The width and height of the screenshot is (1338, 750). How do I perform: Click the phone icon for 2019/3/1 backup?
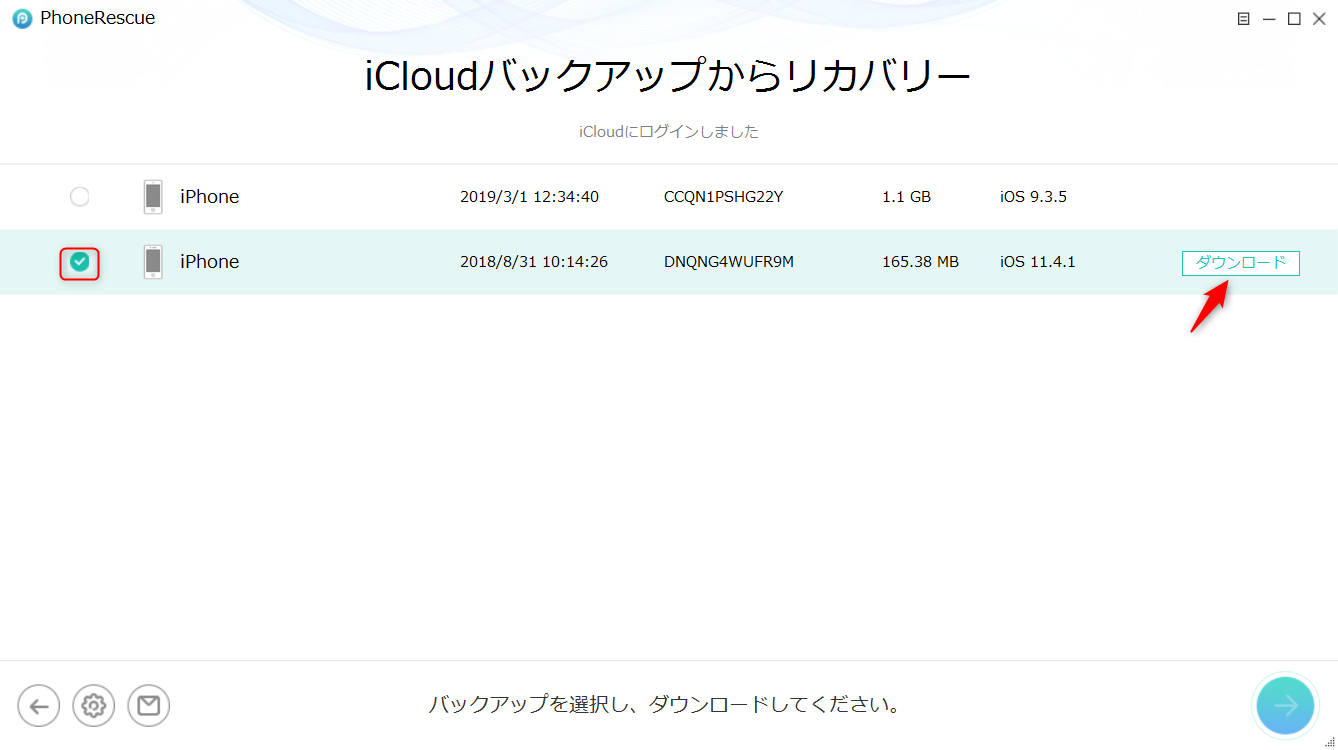point(153,197)
